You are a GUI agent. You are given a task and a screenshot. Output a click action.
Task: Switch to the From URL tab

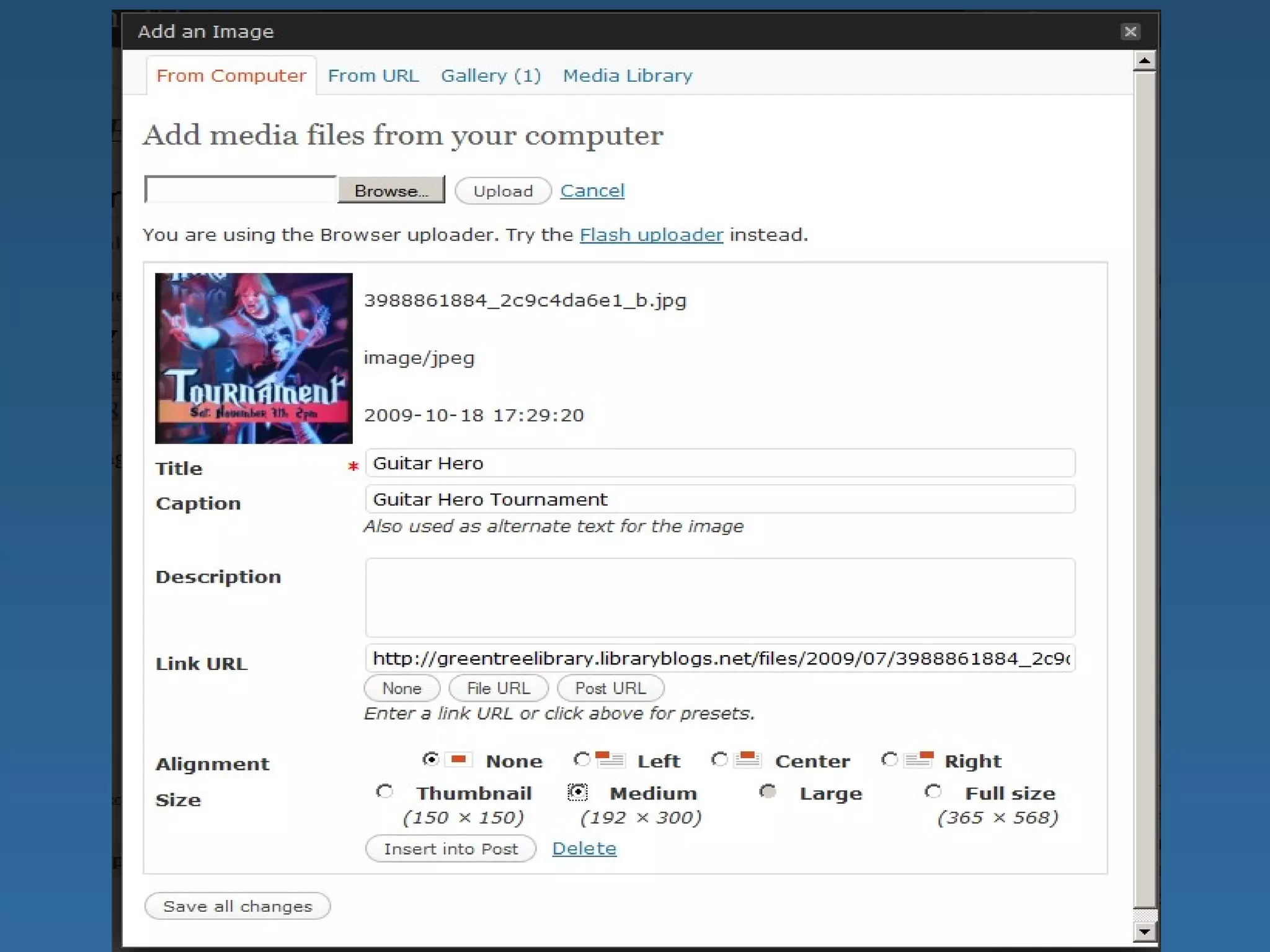[x=373, y=76]
